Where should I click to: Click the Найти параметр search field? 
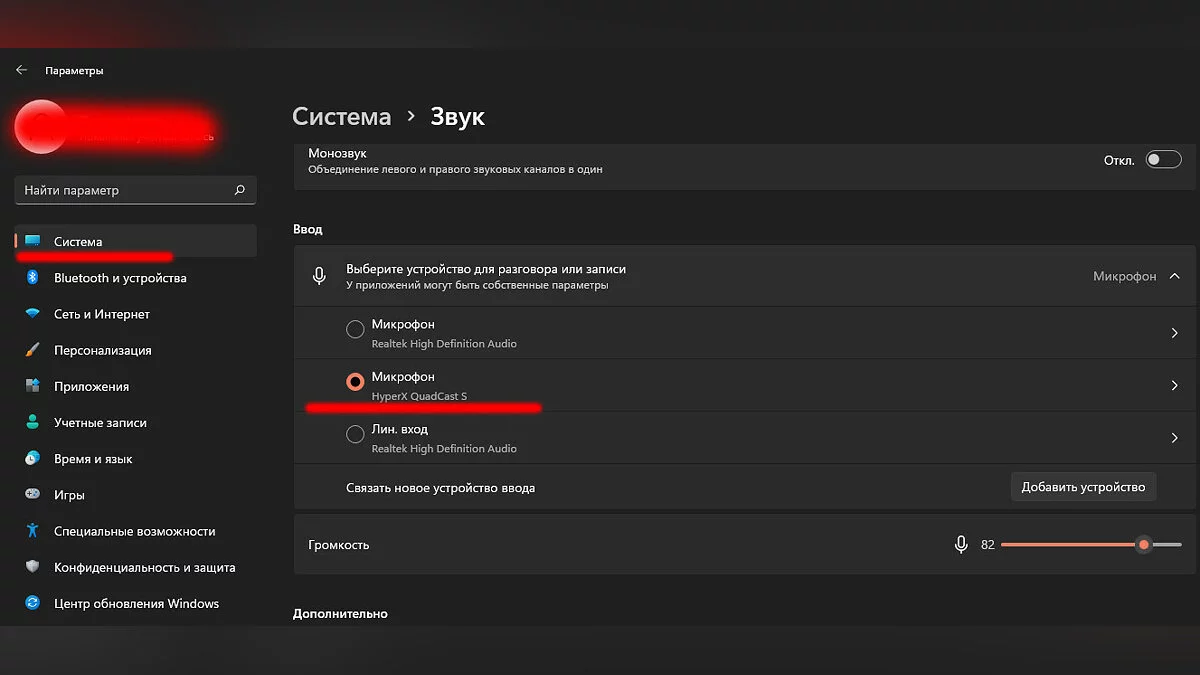[125, 190]
